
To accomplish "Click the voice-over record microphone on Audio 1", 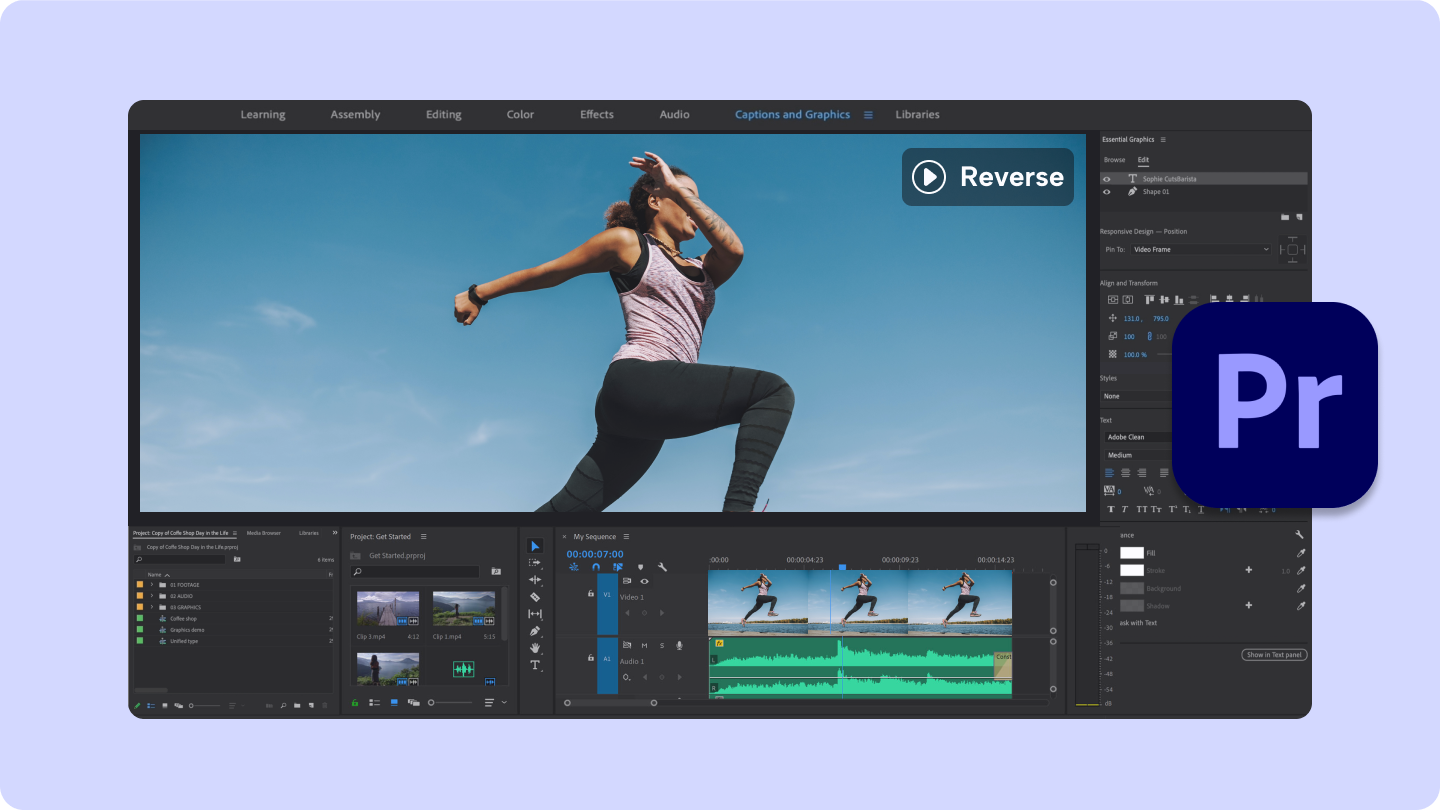I will pyautogui.click(x=679, y=645).
